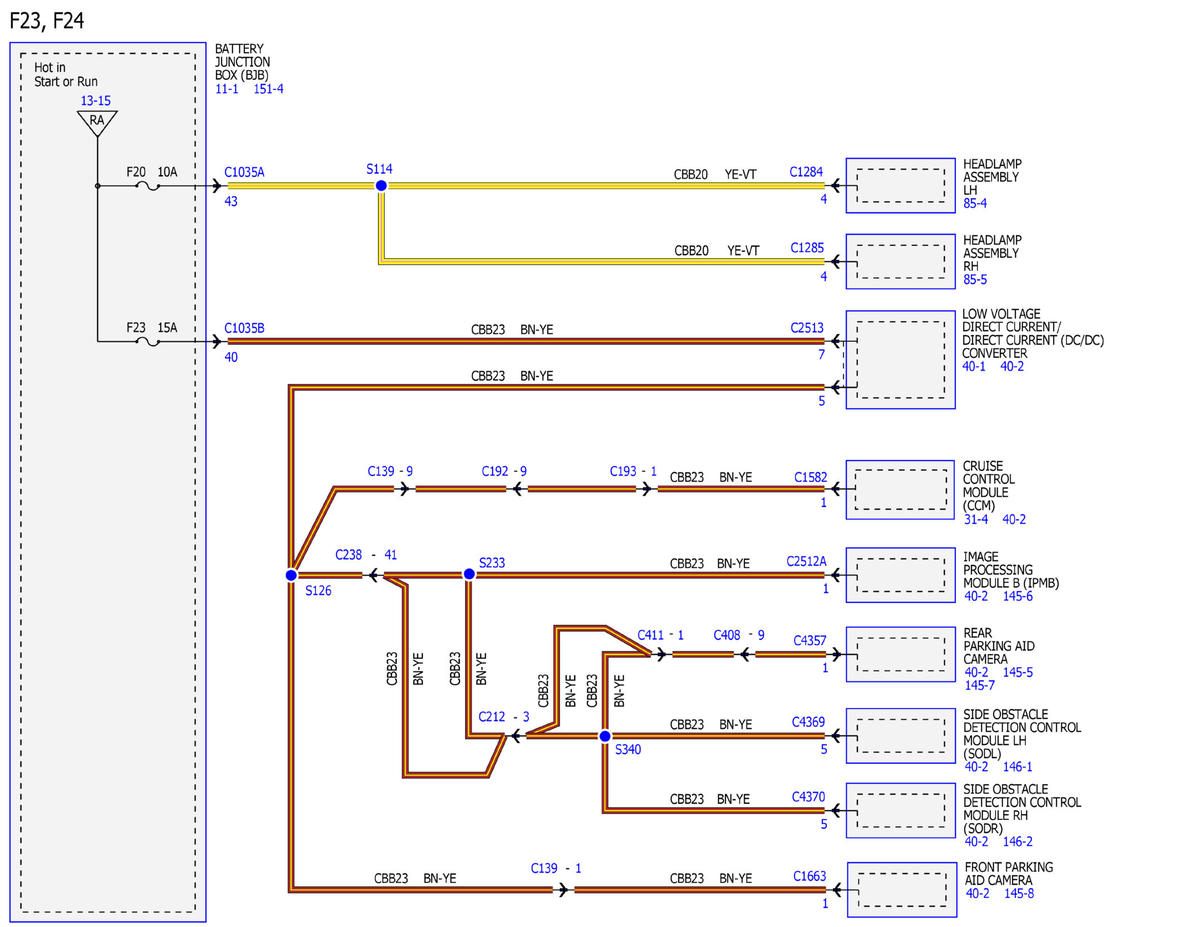The width and height of the screenshot is (1200, 927).
Task: Select the blue splice dot at S114
Action: (x=380, y=186)
